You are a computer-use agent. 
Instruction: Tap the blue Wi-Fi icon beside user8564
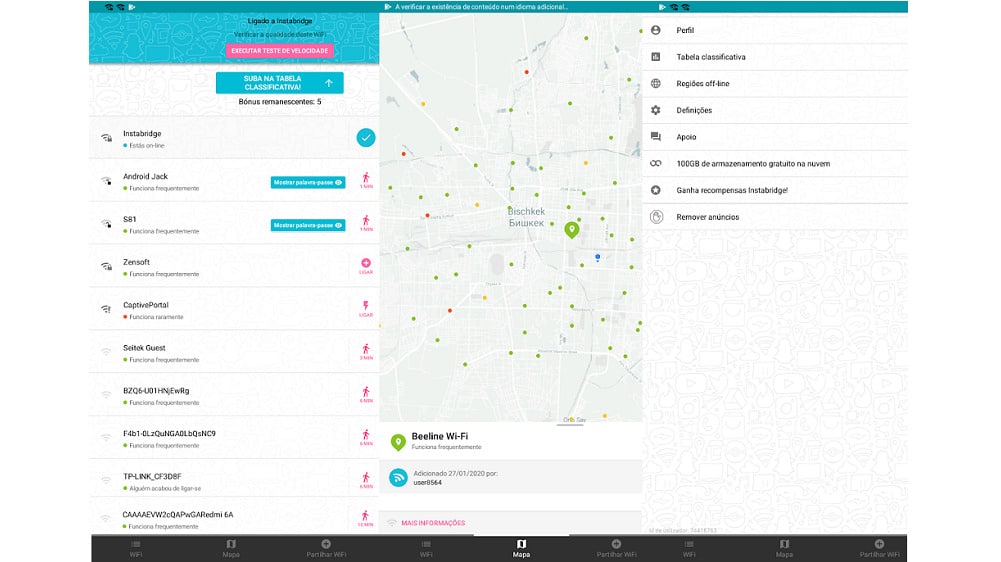click(x=398, y=477)
